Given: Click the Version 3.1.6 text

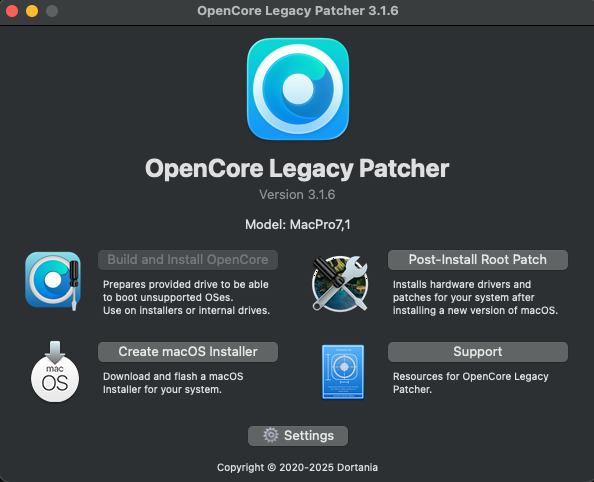Looking at the screenshot, I should (297, 195).
